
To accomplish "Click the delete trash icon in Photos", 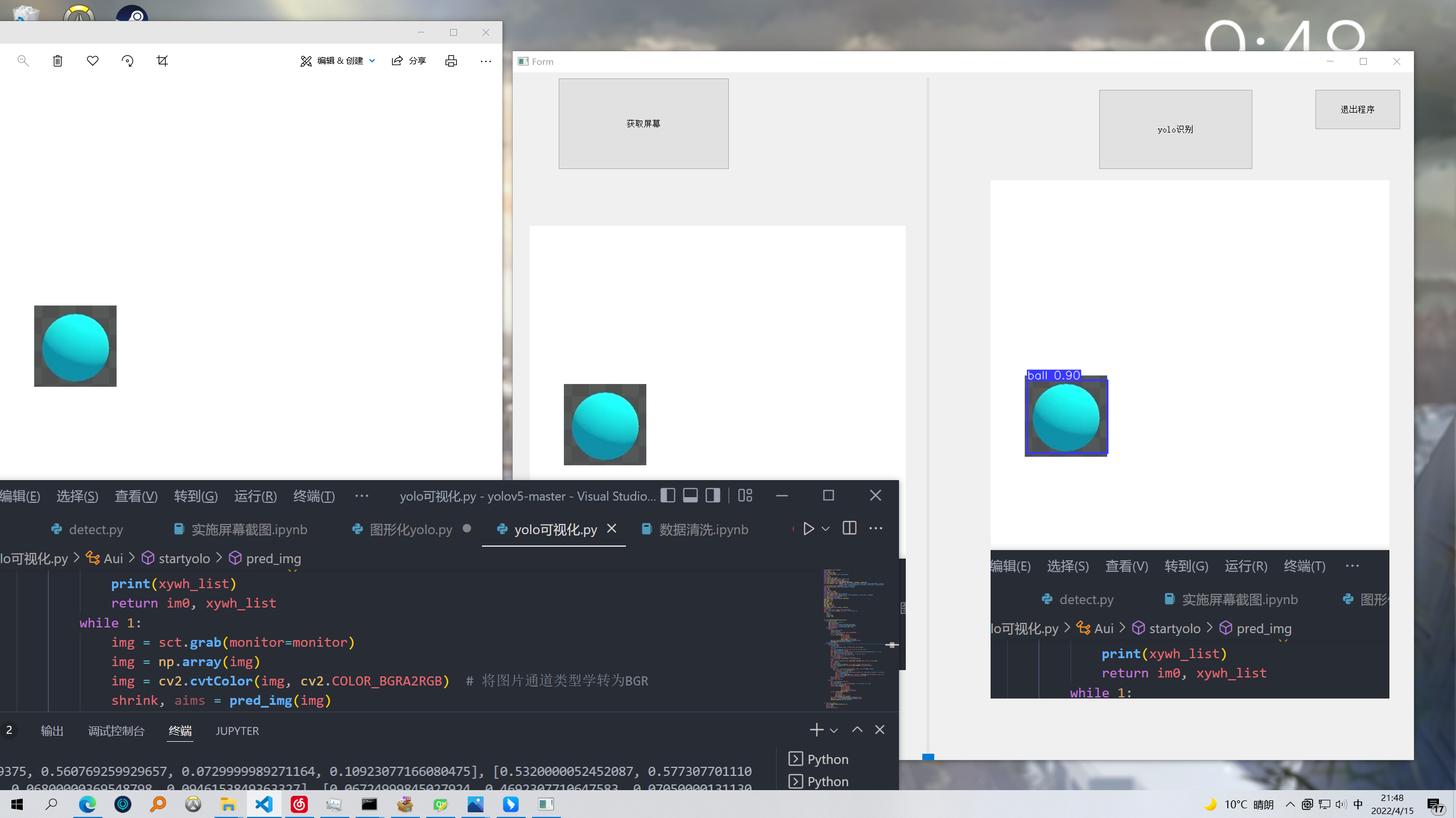I will point(57,61).
